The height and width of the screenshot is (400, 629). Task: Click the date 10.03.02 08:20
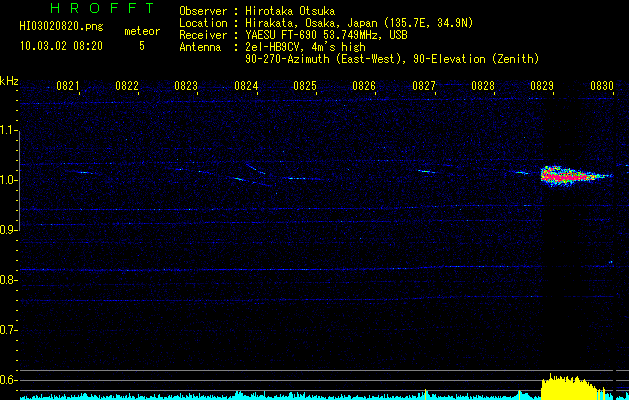pos(61,46)
